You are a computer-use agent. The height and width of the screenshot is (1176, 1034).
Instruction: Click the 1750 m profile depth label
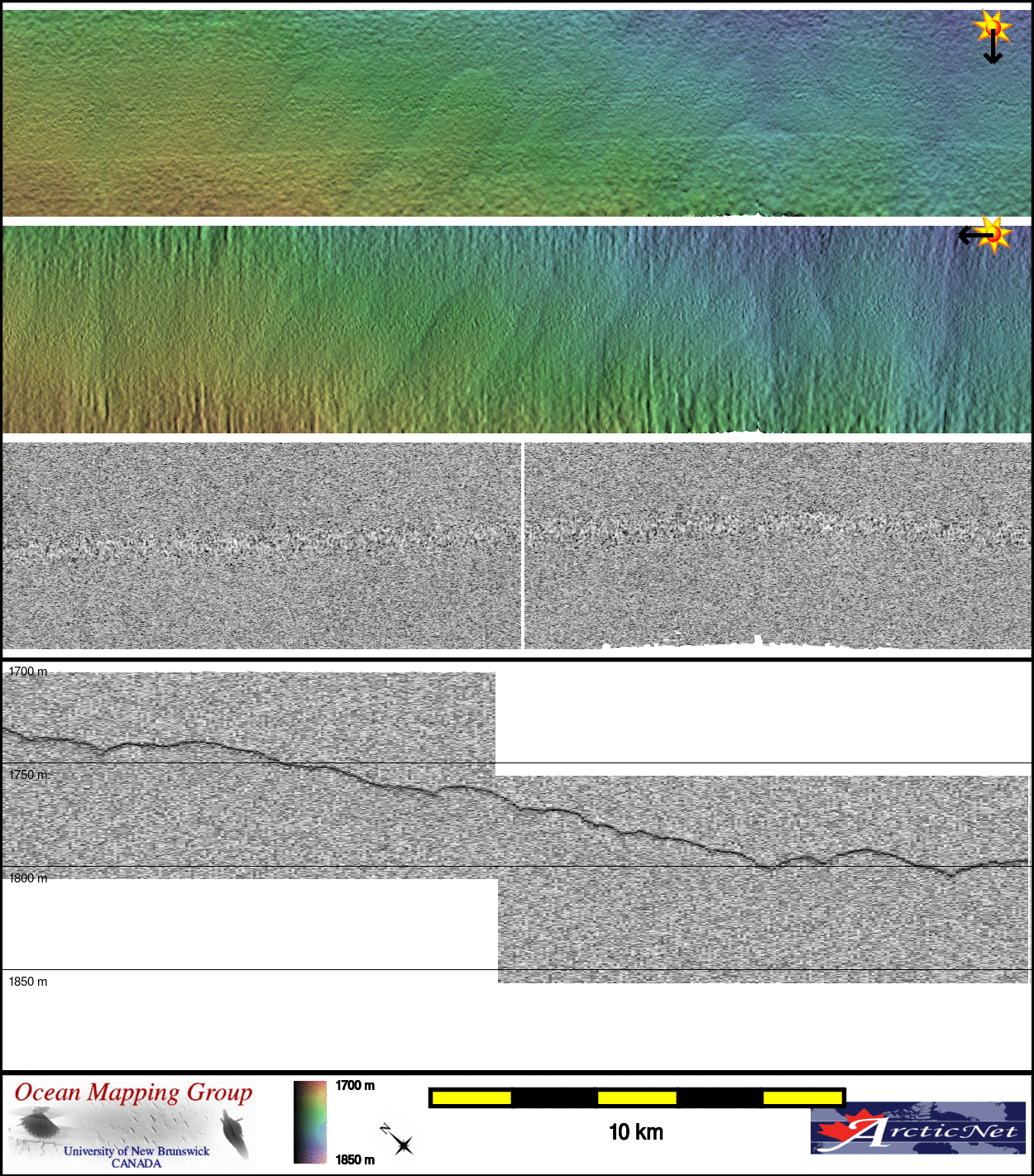pos(28,775)
